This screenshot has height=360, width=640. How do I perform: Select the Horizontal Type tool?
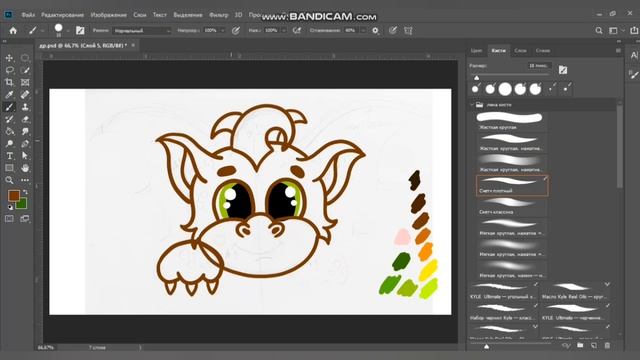(9, 156)
